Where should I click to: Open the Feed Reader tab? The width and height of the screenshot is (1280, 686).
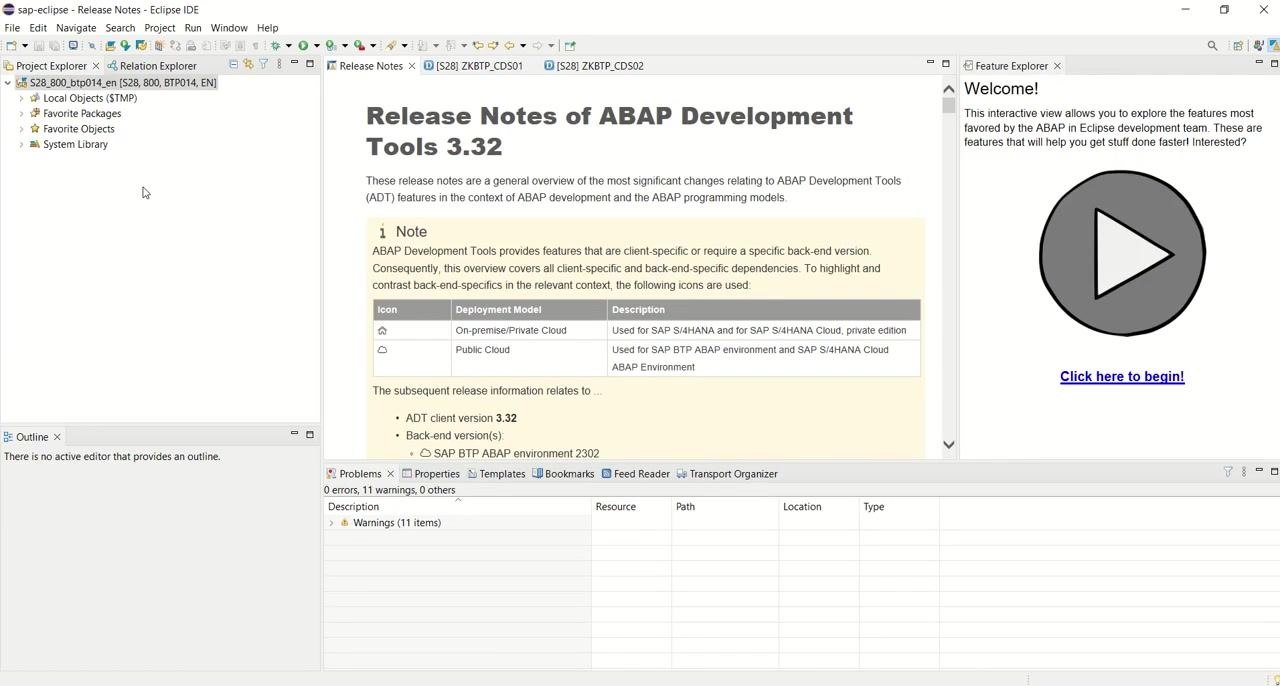[635, 474]
